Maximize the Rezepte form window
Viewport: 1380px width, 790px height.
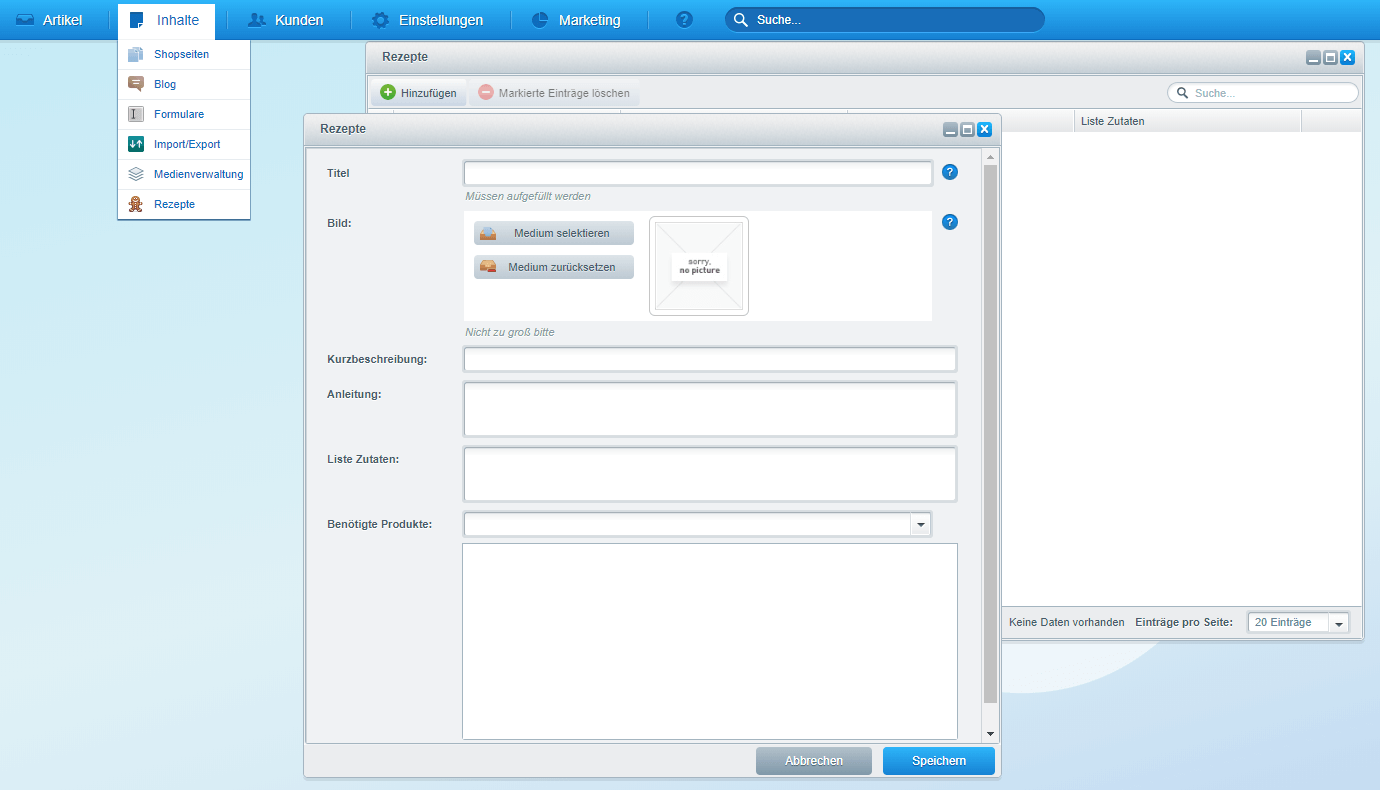(967, 130)
